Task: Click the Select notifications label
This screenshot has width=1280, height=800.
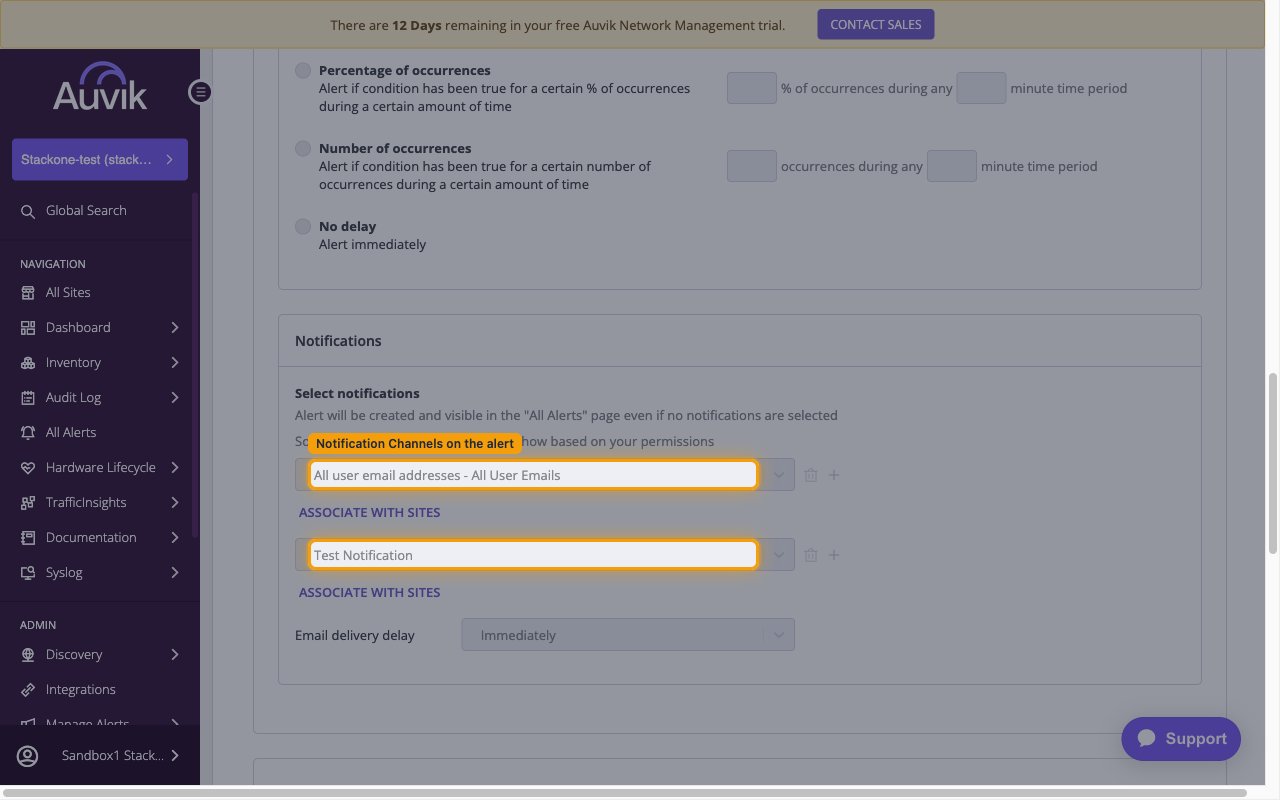Action: tap(357, 394)
